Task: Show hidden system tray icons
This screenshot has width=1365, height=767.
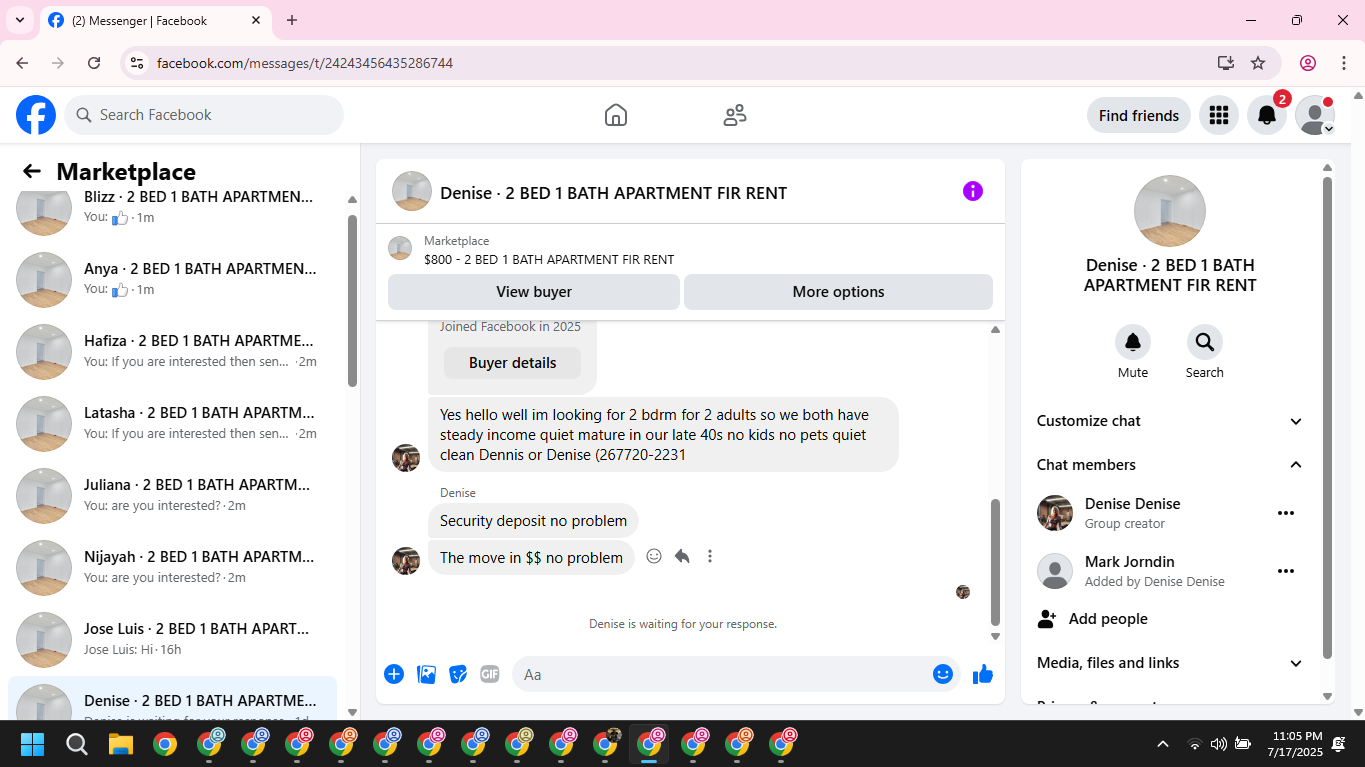Action: (x=1163, y=744)
